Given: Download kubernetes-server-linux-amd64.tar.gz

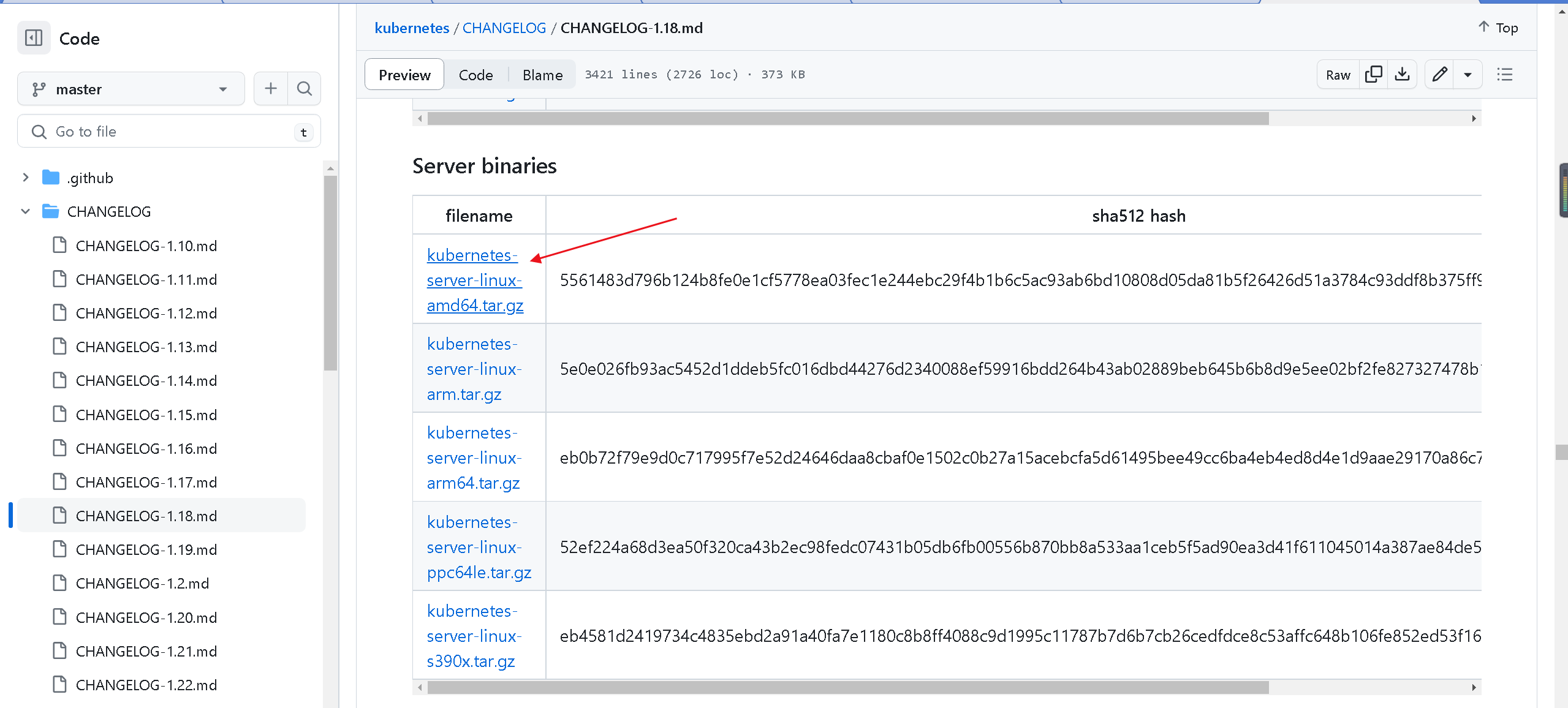Looking at the screenshot, I should [x=475, y=280].
